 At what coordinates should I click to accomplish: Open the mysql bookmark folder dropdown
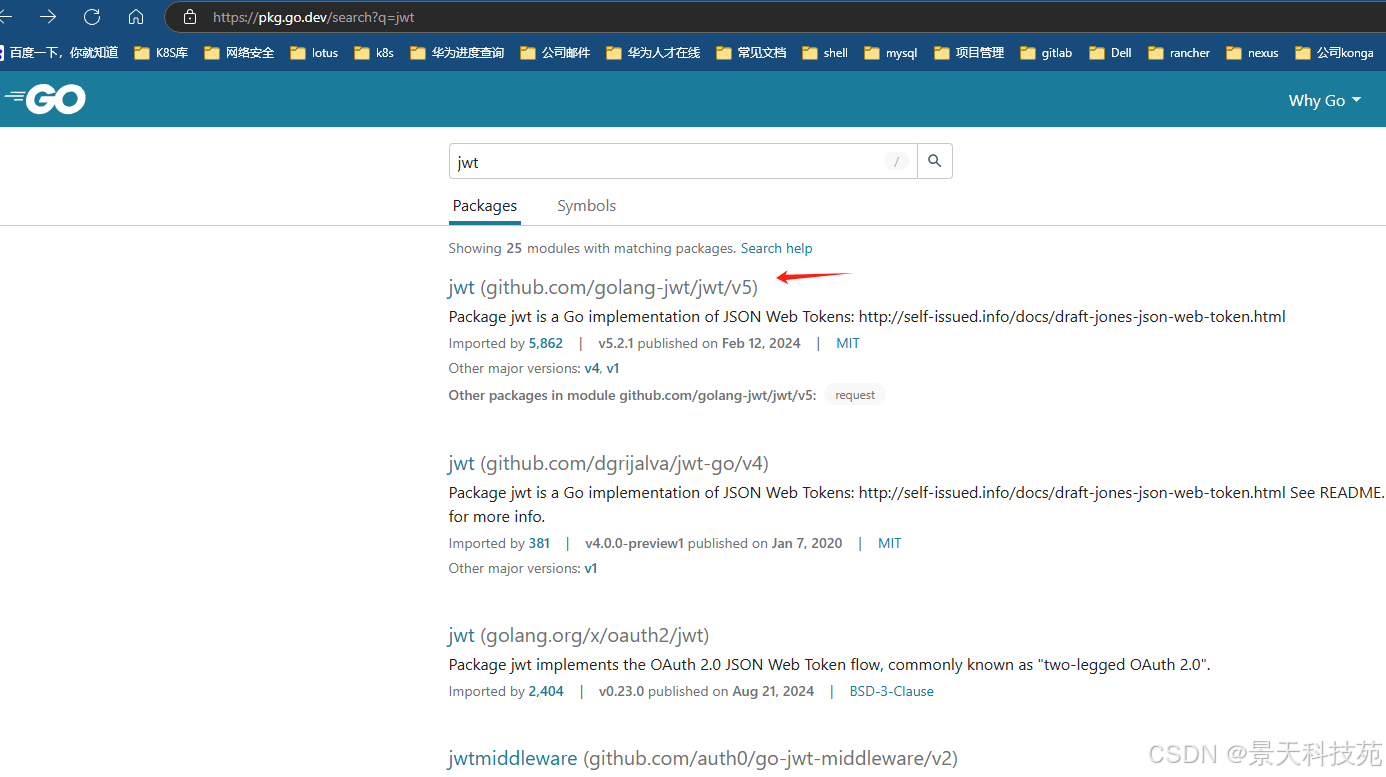tap(891, 53)
